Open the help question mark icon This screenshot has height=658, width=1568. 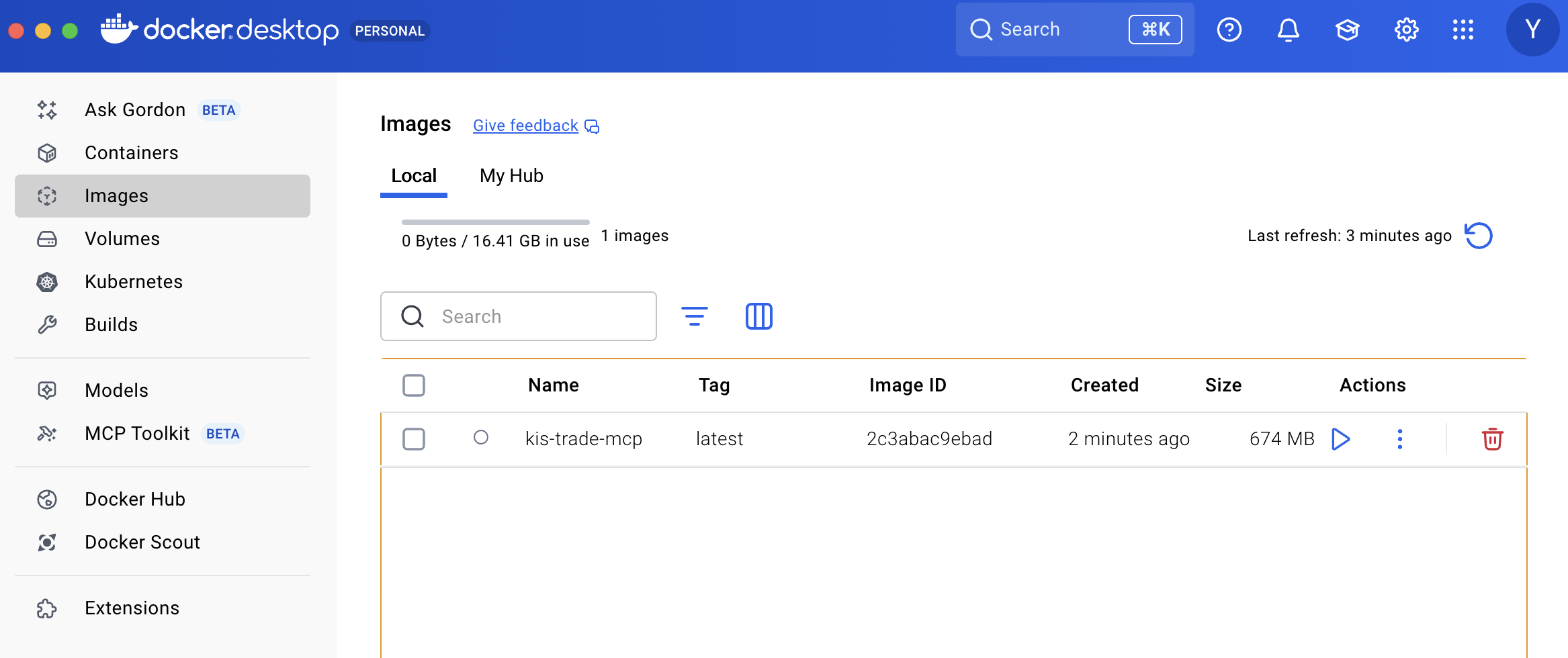[1229, 30]
